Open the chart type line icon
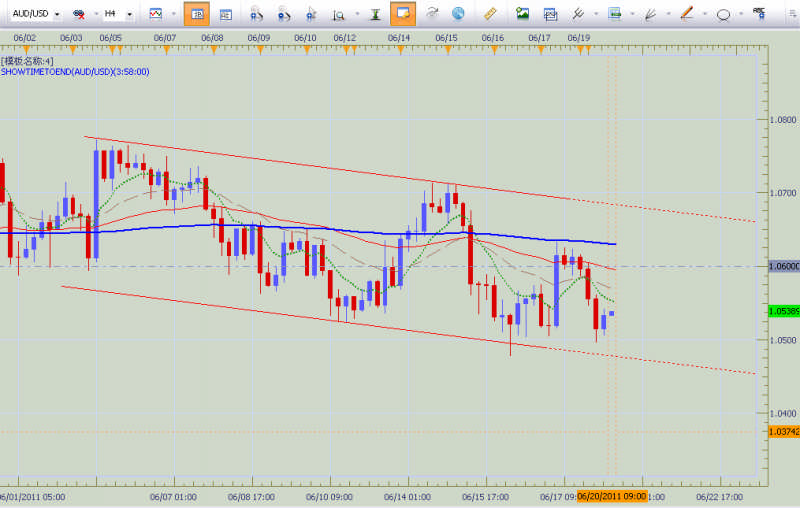The width and height of the screenshot is (800, 508). click(156, 14)
